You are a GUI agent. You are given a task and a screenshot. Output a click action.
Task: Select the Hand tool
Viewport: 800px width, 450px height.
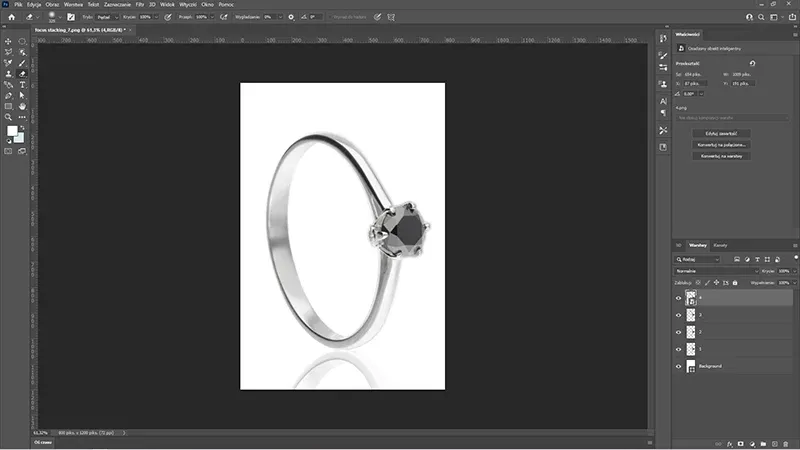22,106
